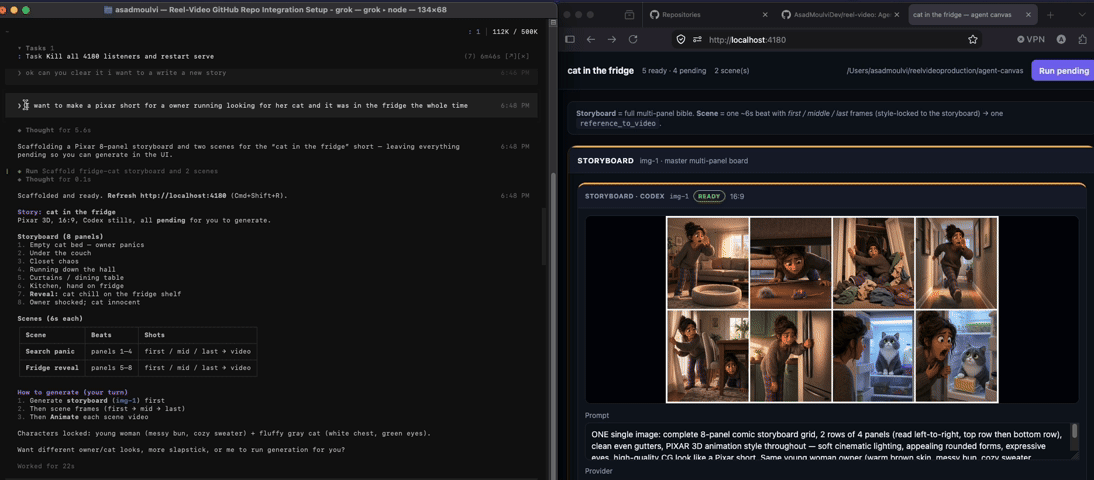This screenshot has width=1094, height=480.
Task: Click the VPN button
Action: [1031, 40]
